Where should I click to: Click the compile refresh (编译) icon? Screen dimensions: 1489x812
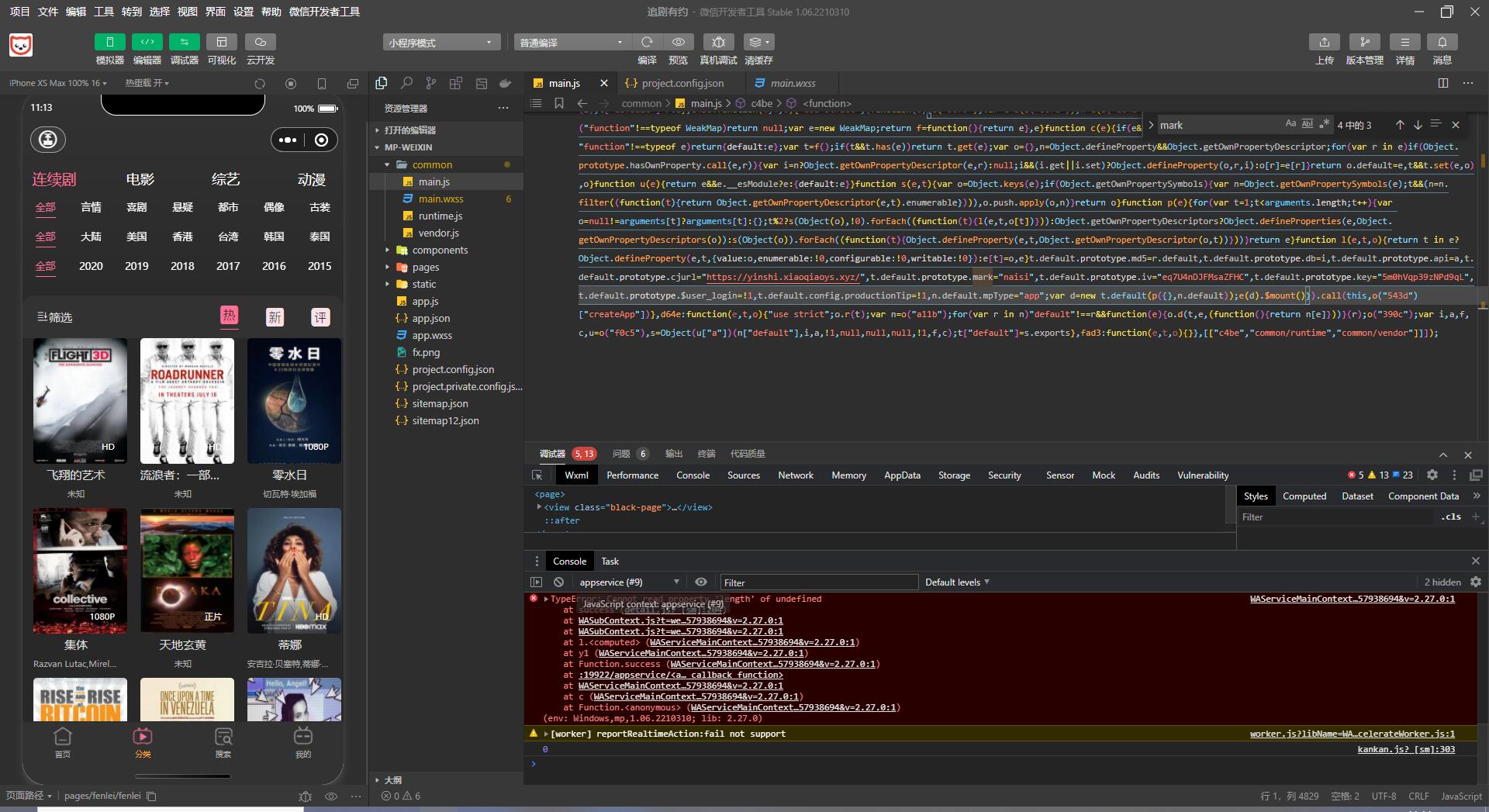click(647, 42)
